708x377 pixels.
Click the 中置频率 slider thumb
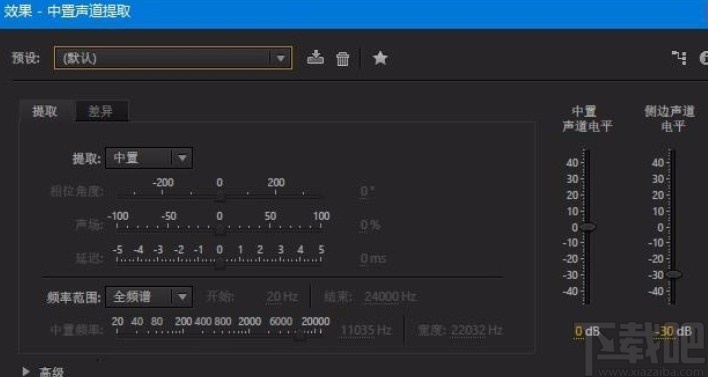pyautogui.click(x=299, y=335)
